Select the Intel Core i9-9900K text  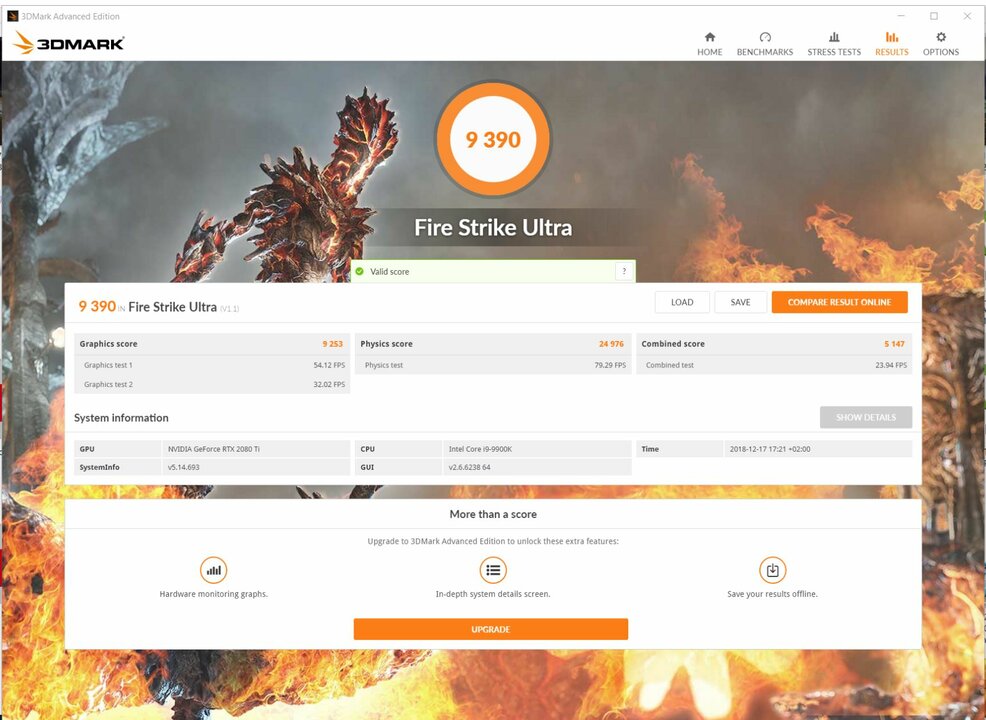pyautogui.click(x=480, y=449)
